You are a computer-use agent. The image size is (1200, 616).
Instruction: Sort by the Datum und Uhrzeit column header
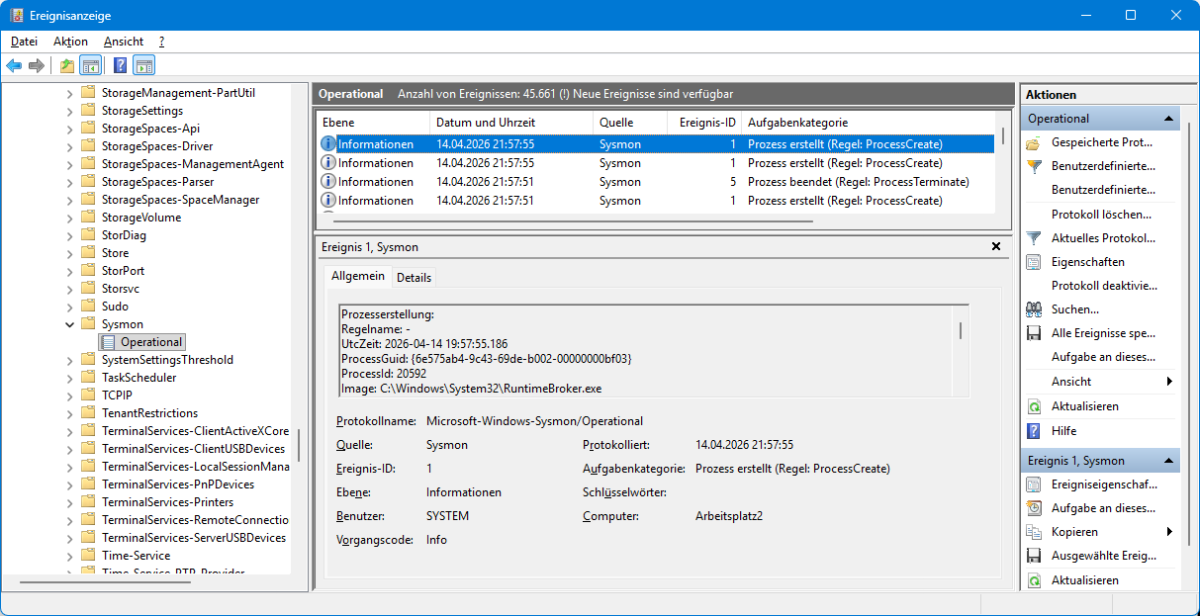[x=511, y=122]
